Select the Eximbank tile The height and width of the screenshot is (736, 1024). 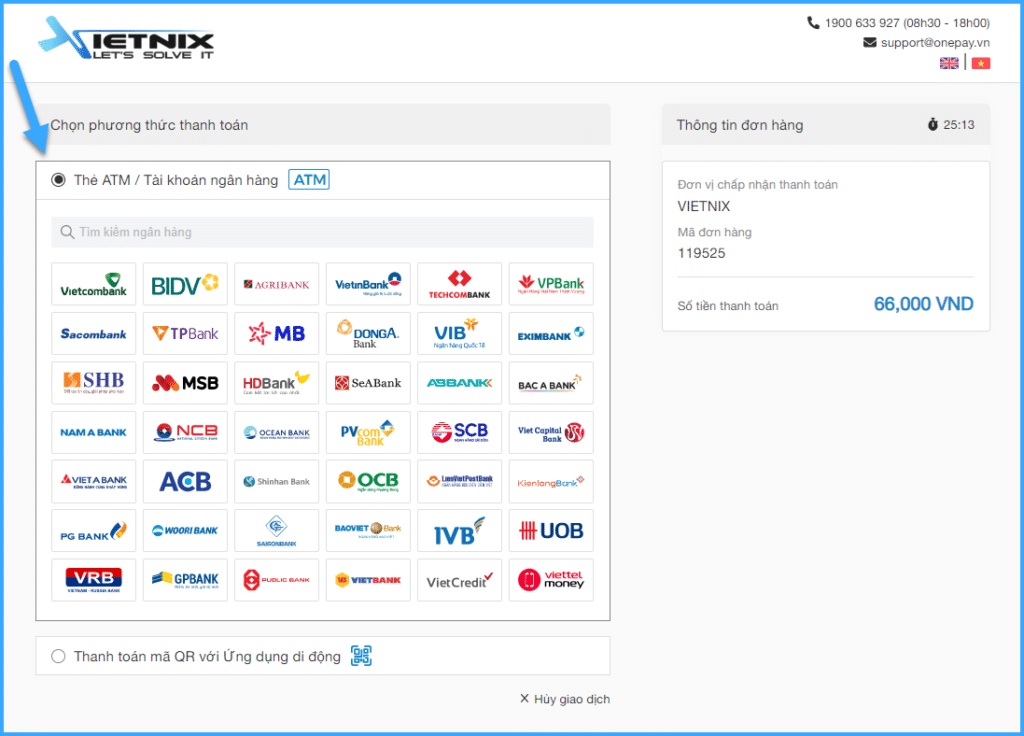coord(551,334)
